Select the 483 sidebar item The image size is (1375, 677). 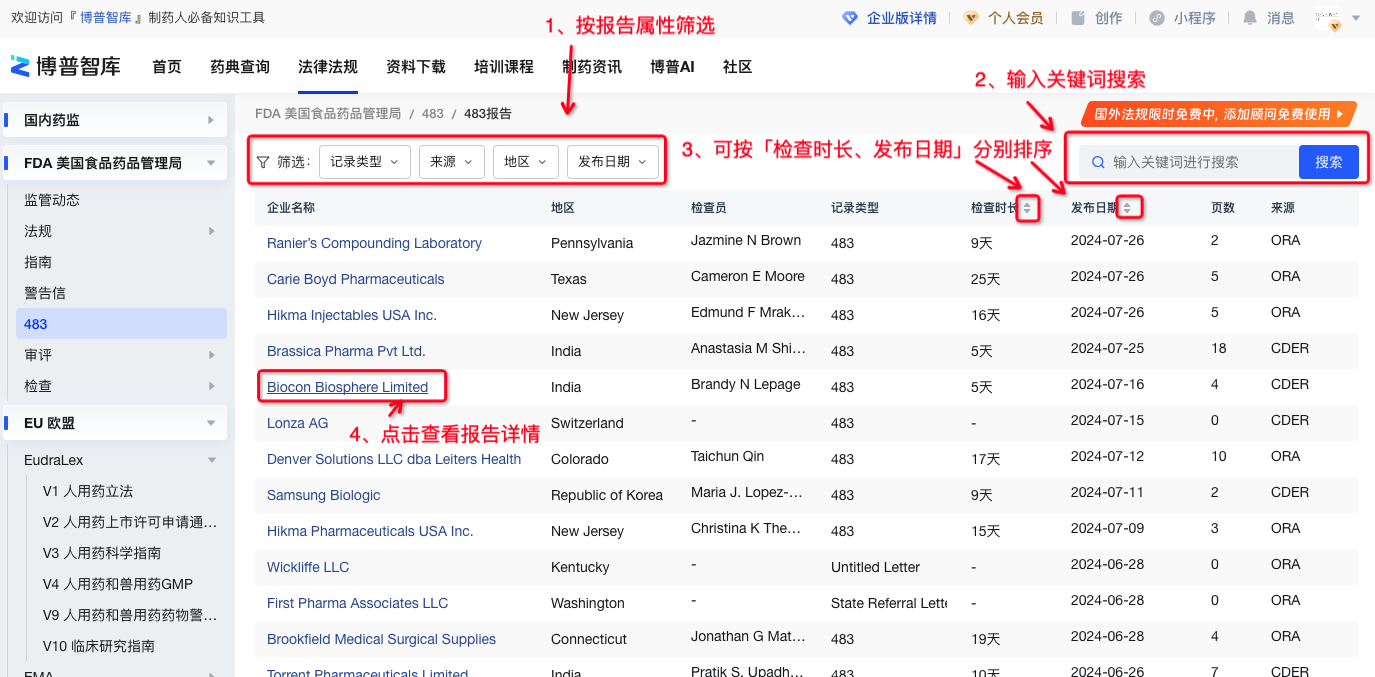(x=121, y=324)
